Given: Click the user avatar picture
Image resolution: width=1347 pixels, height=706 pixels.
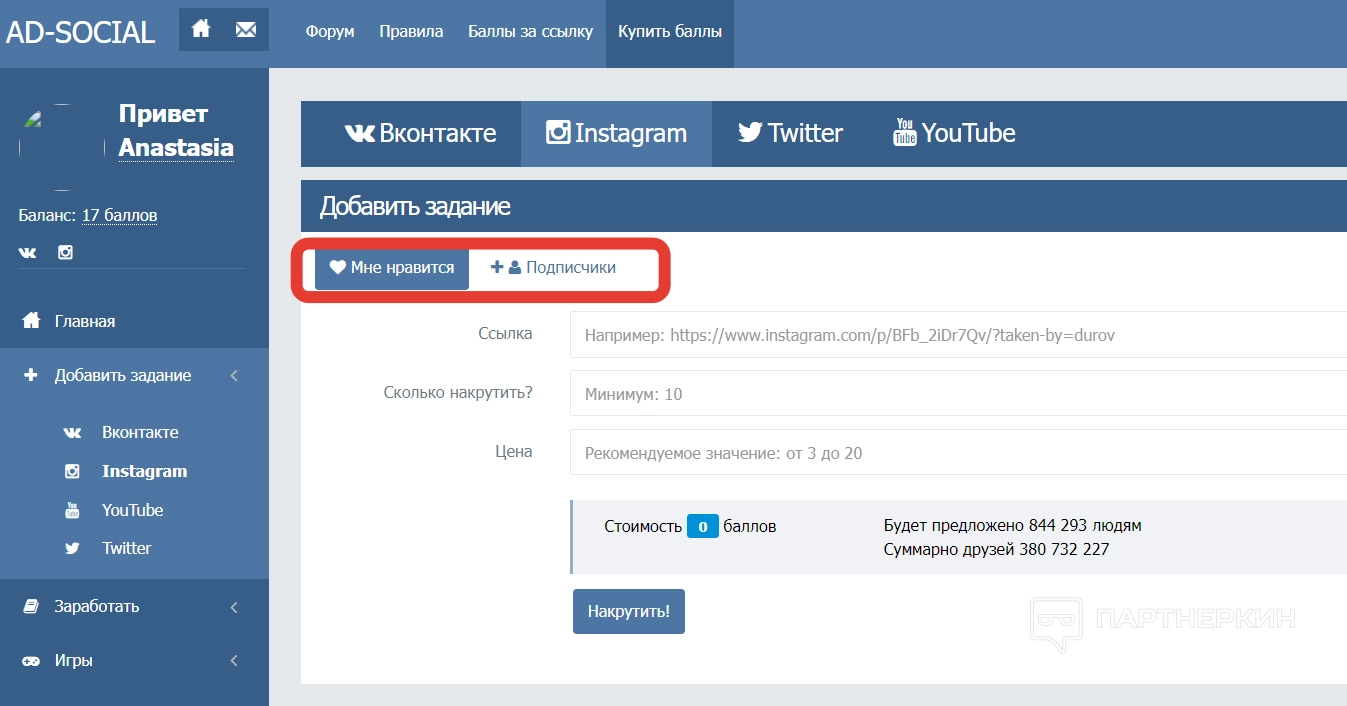Looking at the screenshot, I should click(x=62, y=147).
